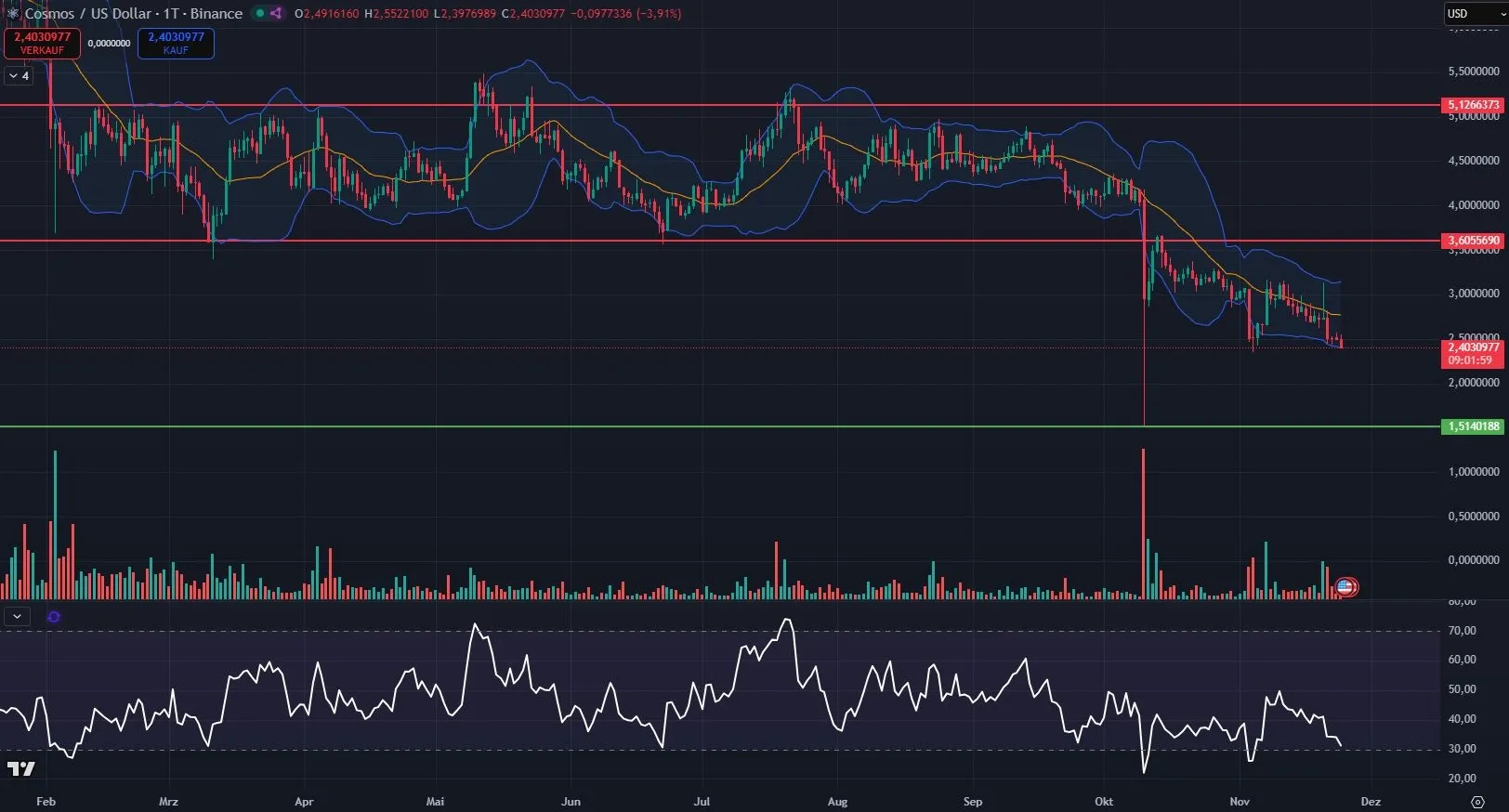This screenshot has width=1509, height=812.
Task: Click the current price 2,4030977 countdown label
Action: [x=1473, y=354]
